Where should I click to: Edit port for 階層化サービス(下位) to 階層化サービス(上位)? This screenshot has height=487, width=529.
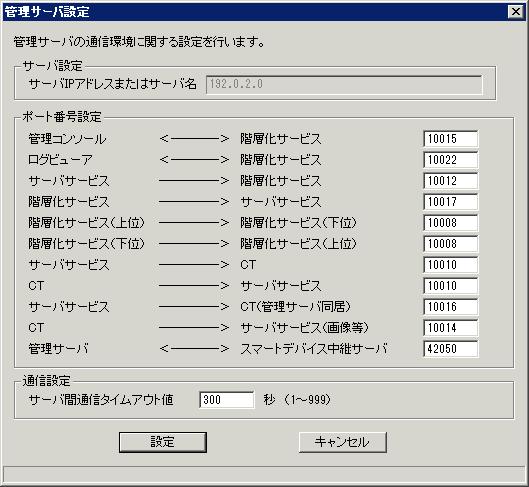point(450,244)
